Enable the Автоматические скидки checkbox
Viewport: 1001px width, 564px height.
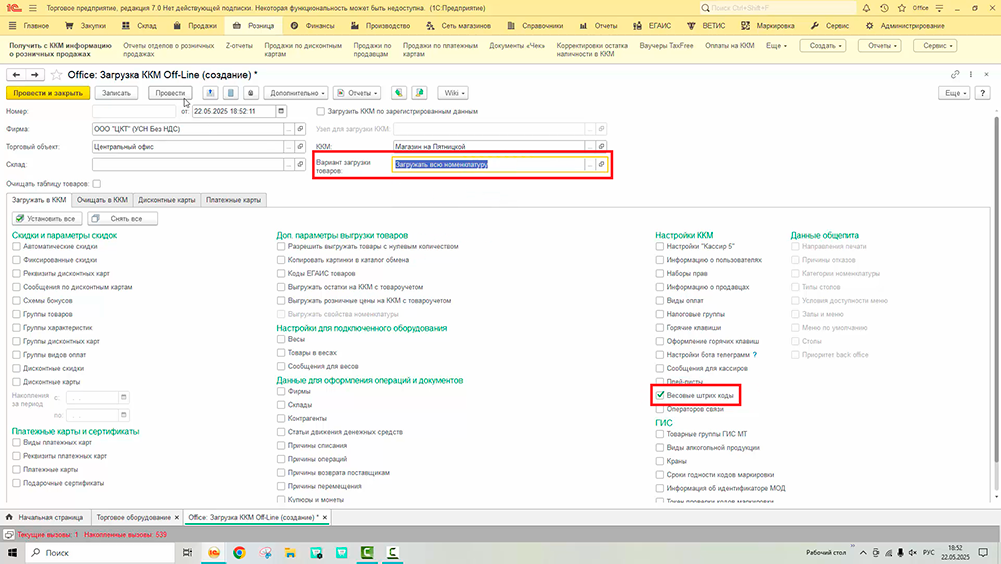[17, 246]
